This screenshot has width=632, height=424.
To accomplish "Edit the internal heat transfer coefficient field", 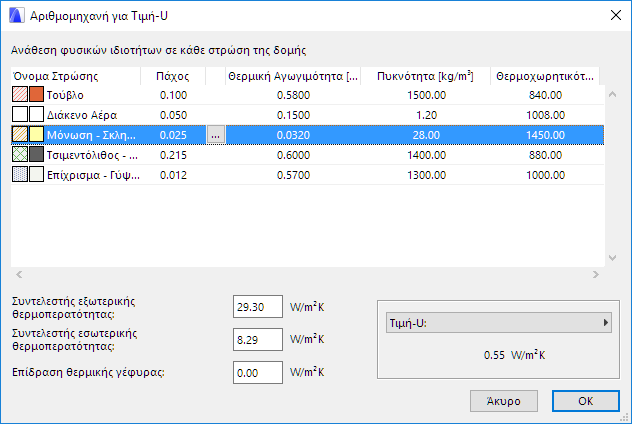I will click(257, 339).
